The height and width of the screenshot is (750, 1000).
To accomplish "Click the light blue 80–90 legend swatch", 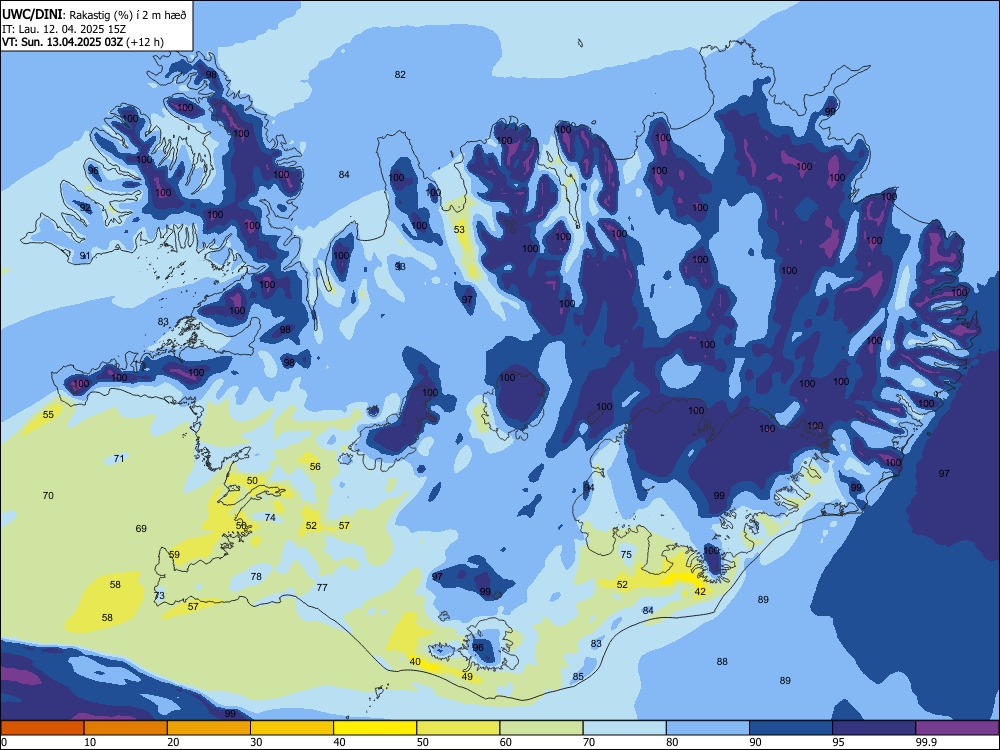I will pyautogui.click(x=708, y=728).
